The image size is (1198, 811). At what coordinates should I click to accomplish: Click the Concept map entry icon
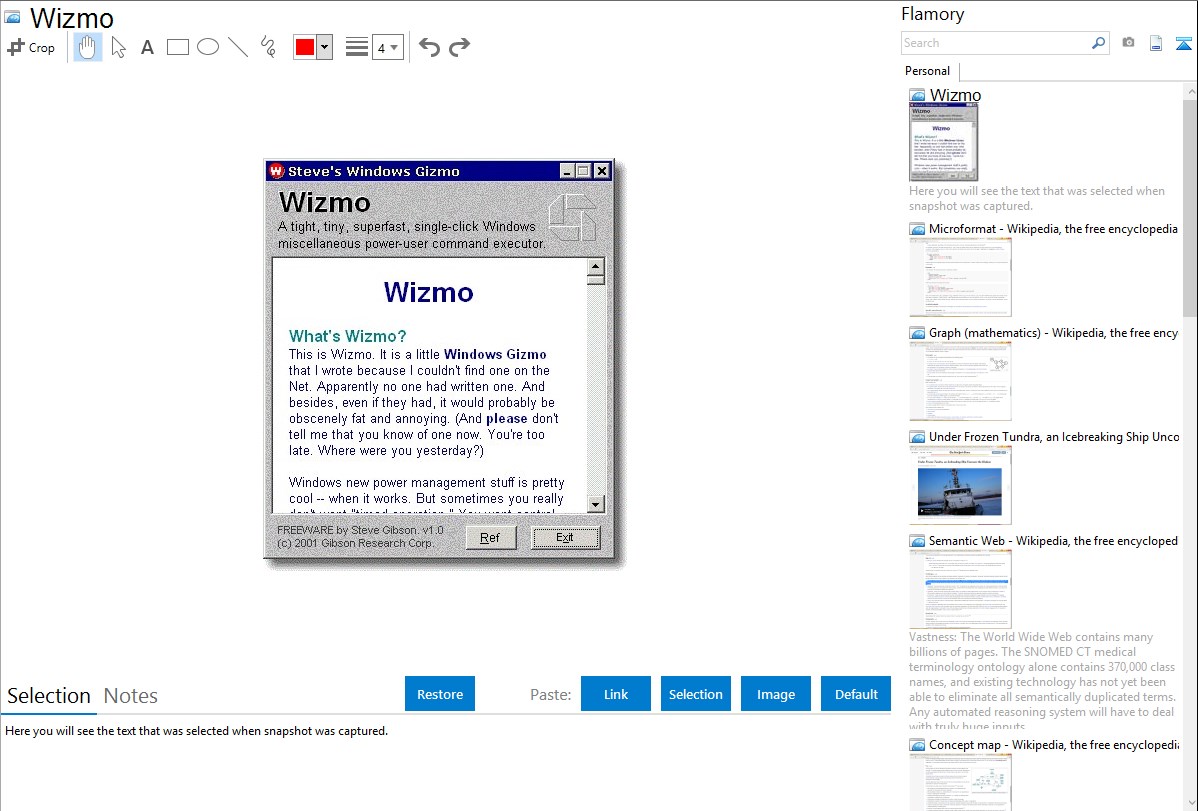pos(917,744)
